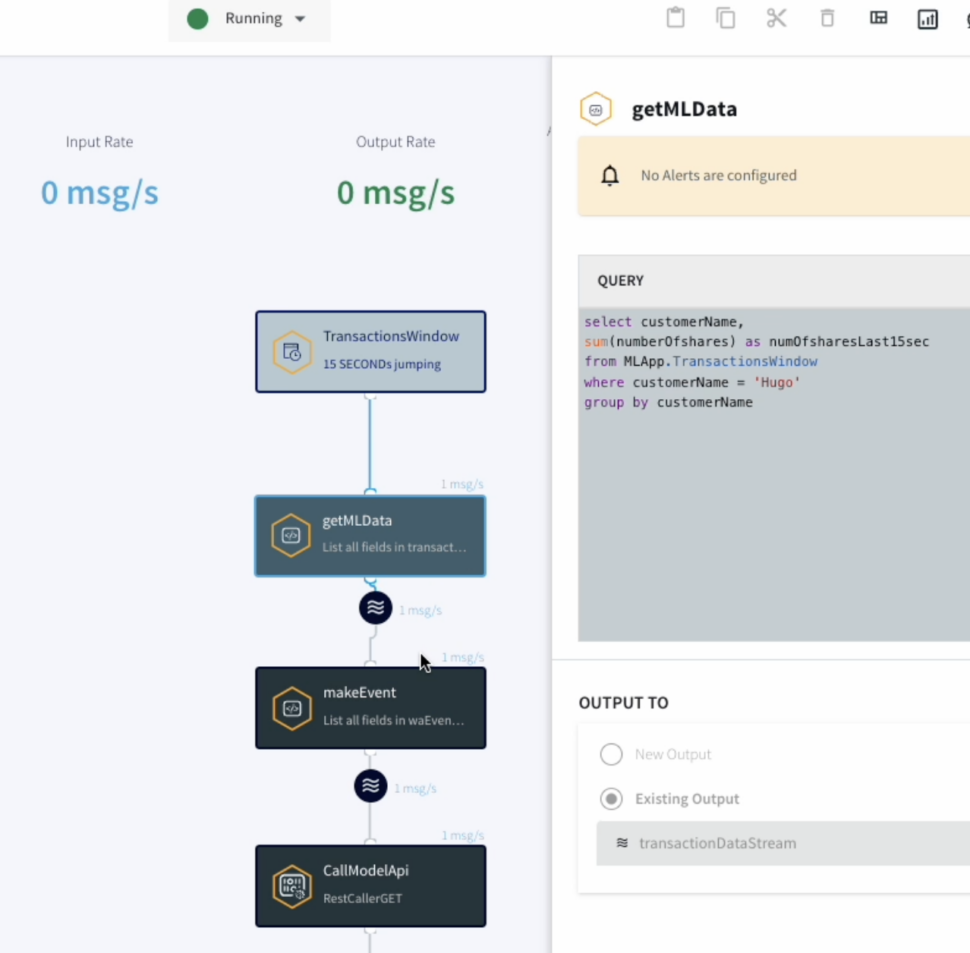
Task: Select the getMLData query node
Action: coord(370,536)
